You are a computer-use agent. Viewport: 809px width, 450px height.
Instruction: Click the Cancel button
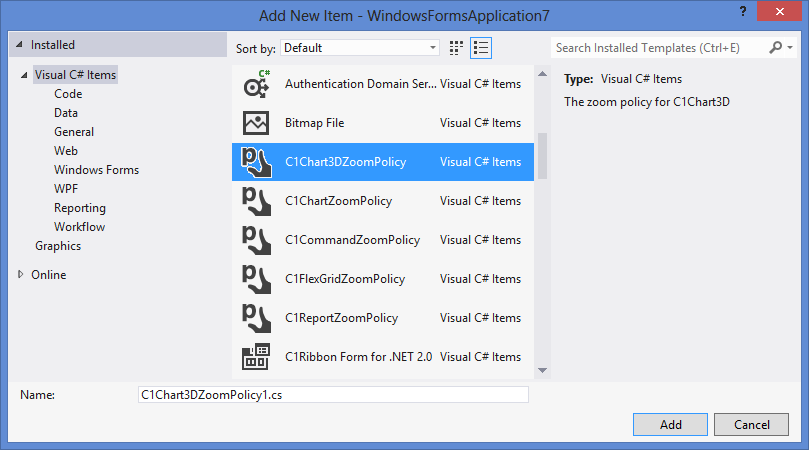752,424
